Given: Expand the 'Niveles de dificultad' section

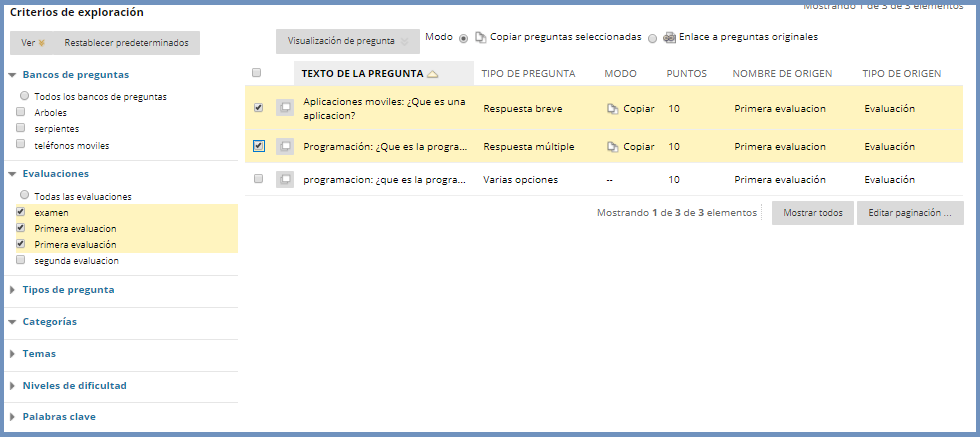Looking at the screenshot, I should [x=12, y=385].
